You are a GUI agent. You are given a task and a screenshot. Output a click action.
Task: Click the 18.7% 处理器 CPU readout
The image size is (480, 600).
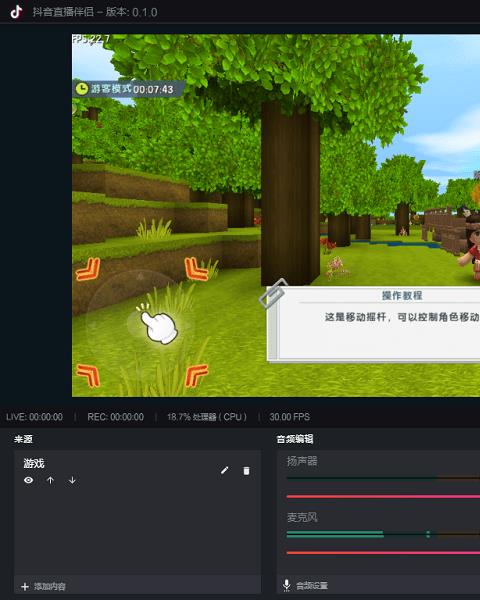[x=207, y=417]
